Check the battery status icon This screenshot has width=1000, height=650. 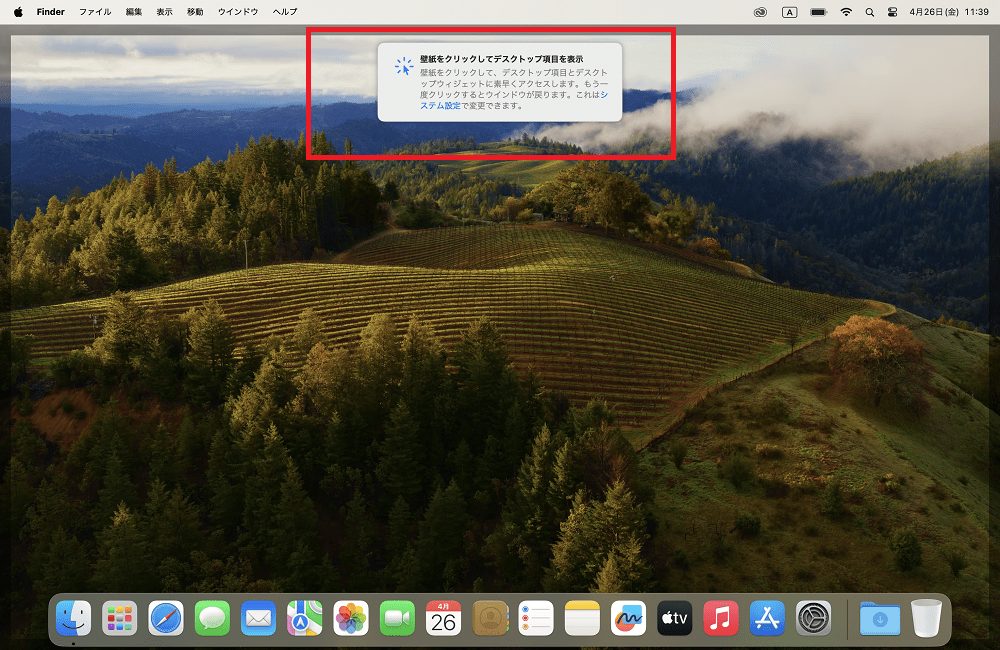pos(819,12)
